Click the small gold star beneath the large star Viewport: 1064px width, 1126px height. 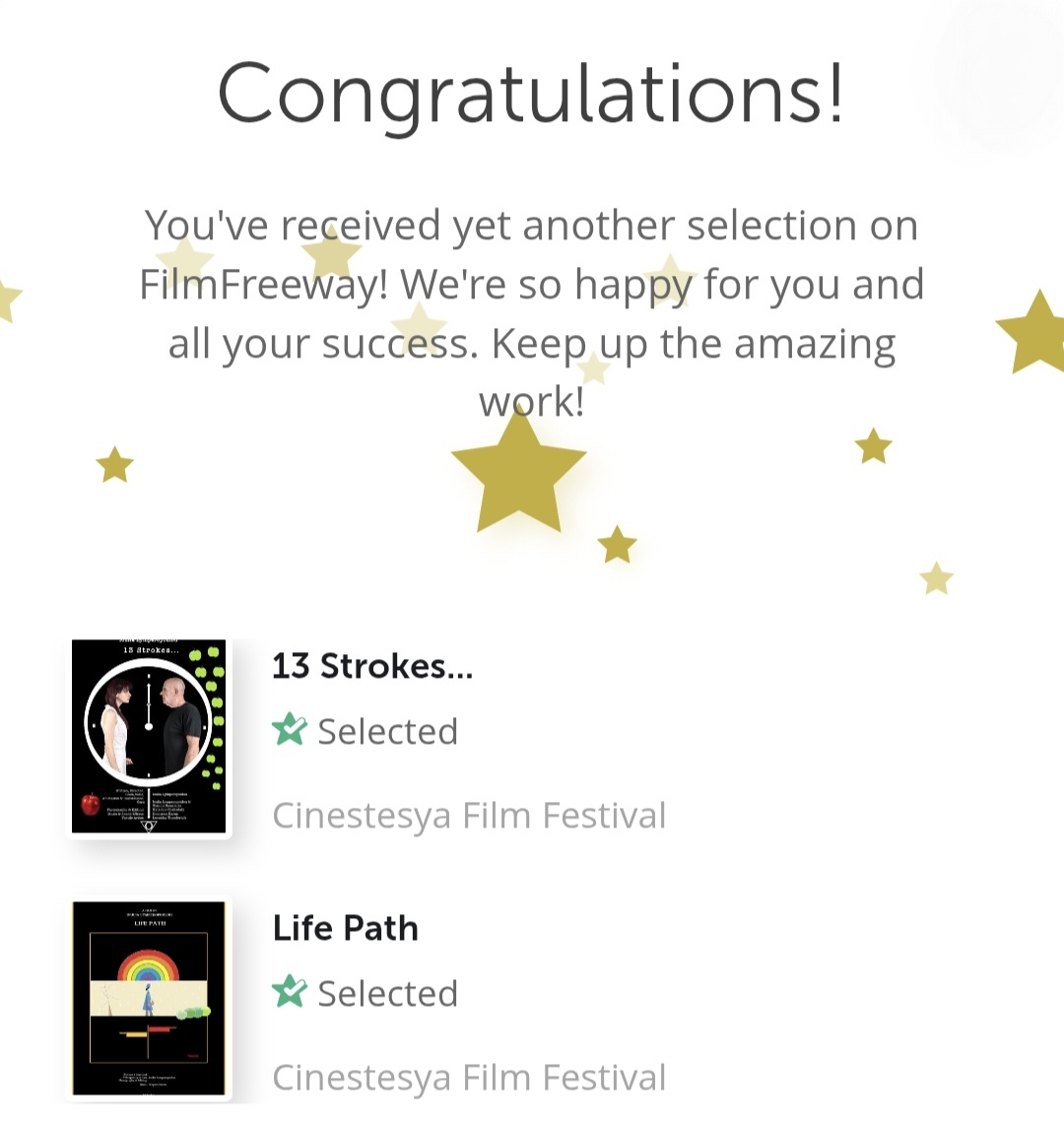point(617,545)
